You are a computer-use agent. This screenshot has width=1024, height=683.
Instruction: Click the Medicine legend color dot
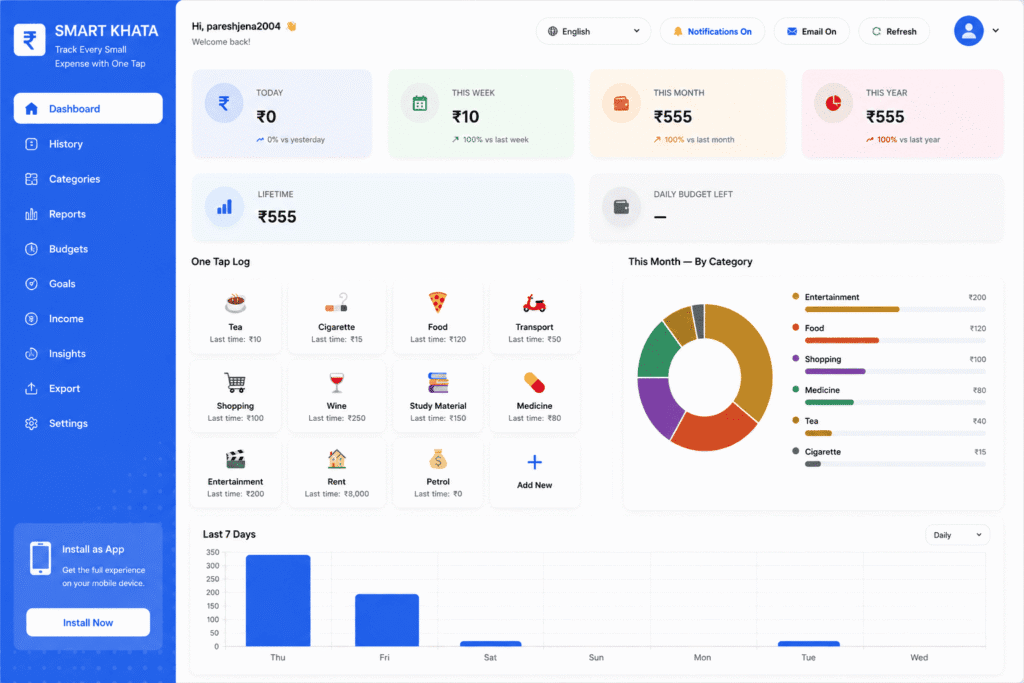coord(795,389)
